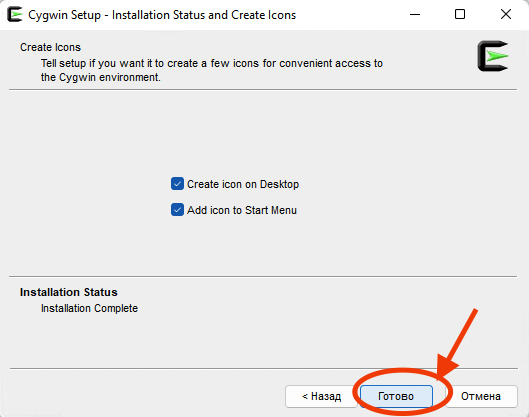Click the 'Installation Complete' status text
529x417 pixels.
[x=89, y=308]
